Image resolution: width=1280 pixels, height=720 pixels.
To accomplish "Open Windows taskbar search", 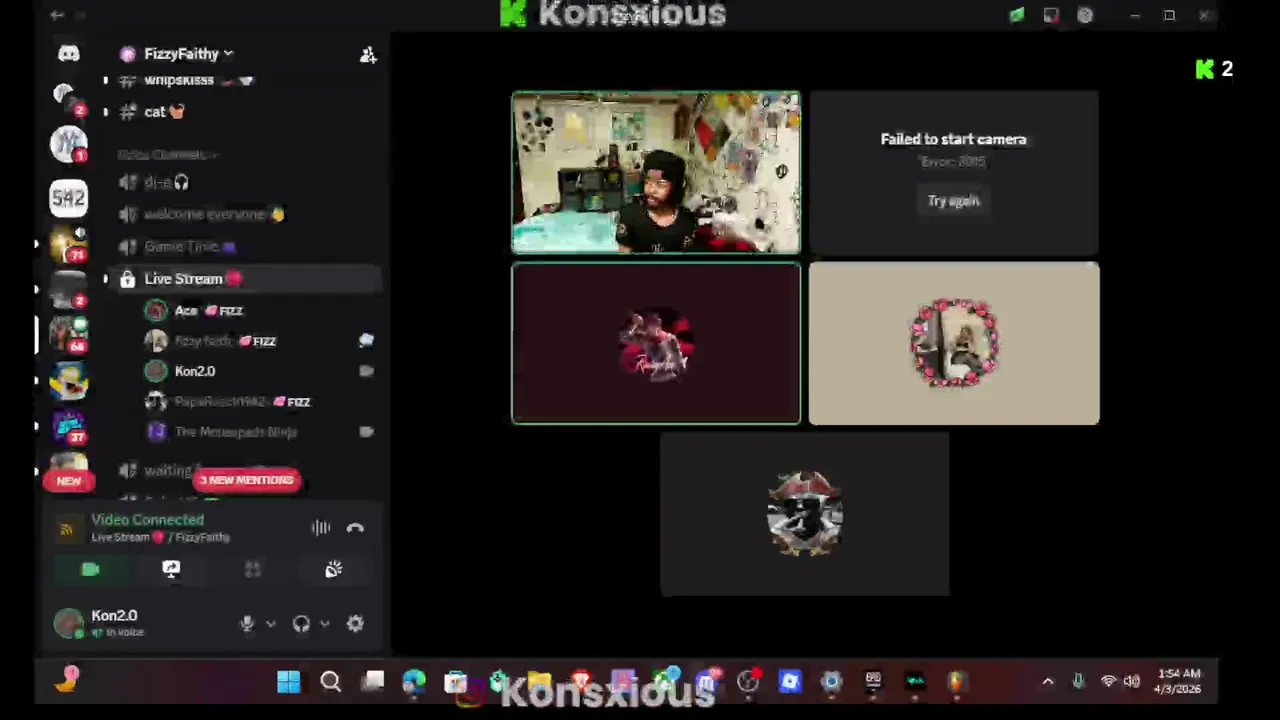I will [330, 682].
